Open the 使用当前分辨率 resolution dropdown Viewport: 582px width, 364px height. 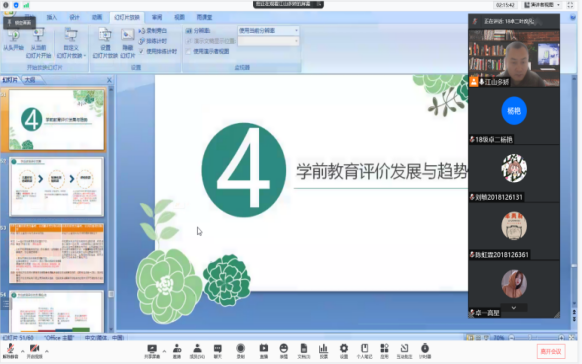pyautogui.click(x=268, y=30)
